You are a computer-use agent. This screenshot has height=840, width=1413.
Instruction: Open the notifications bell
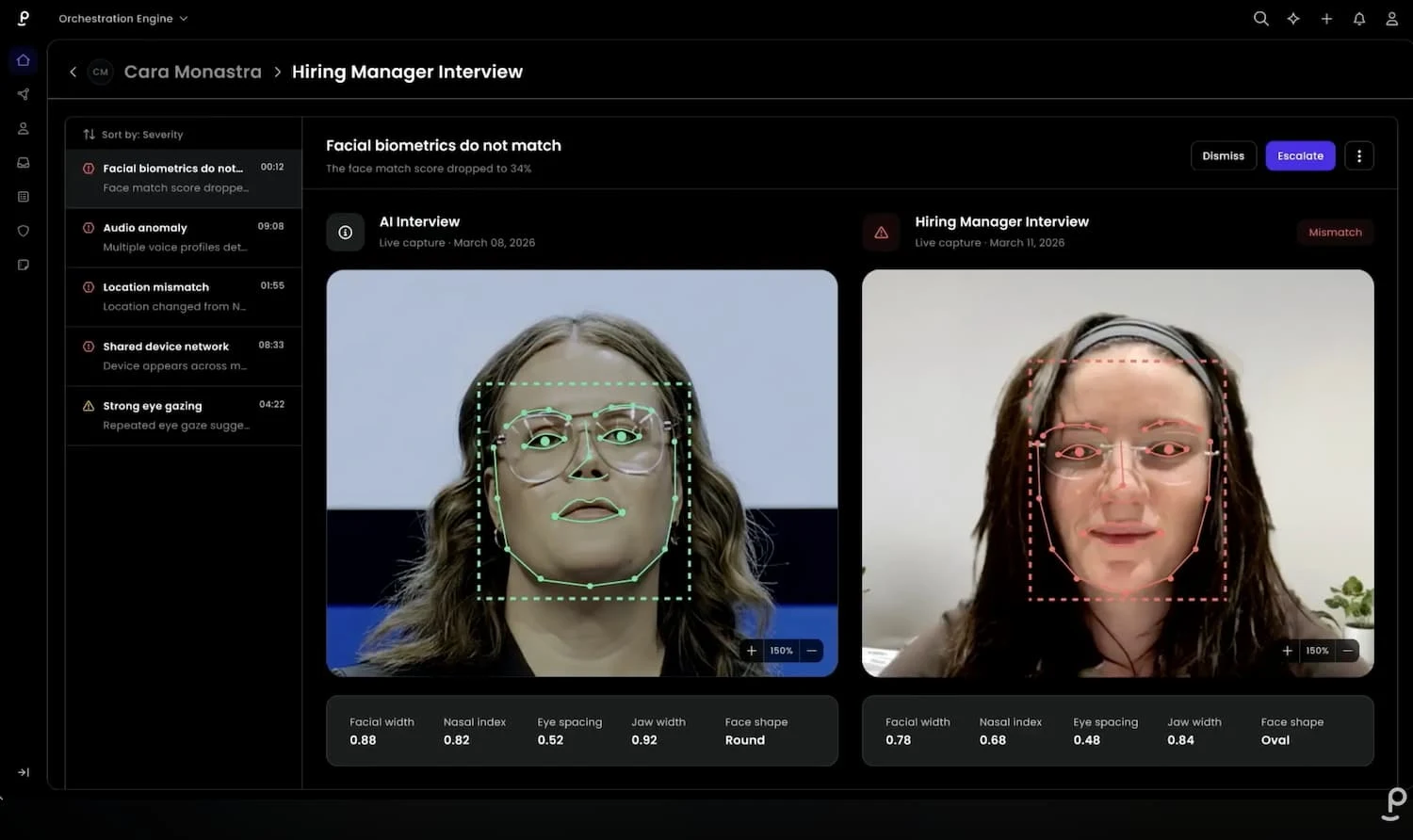click(1359, 19)
